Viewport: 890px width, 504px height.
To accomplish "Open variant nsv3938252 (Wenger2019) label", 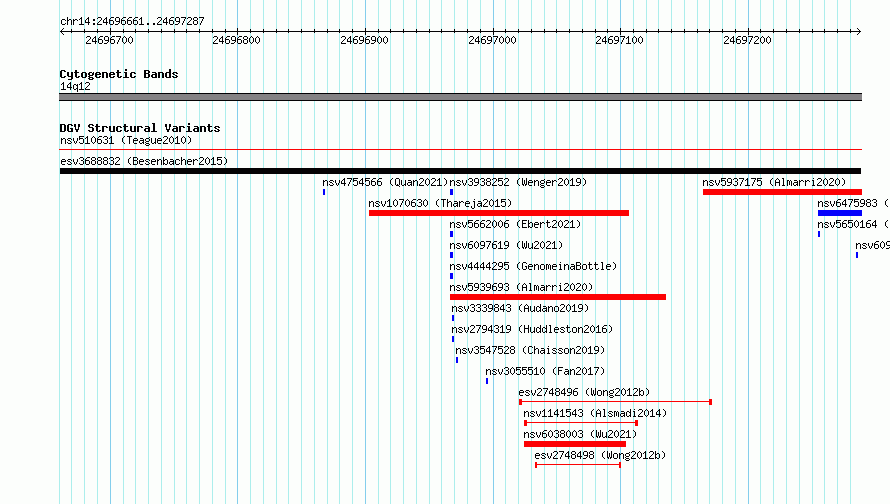I will [x=518, y=182].
